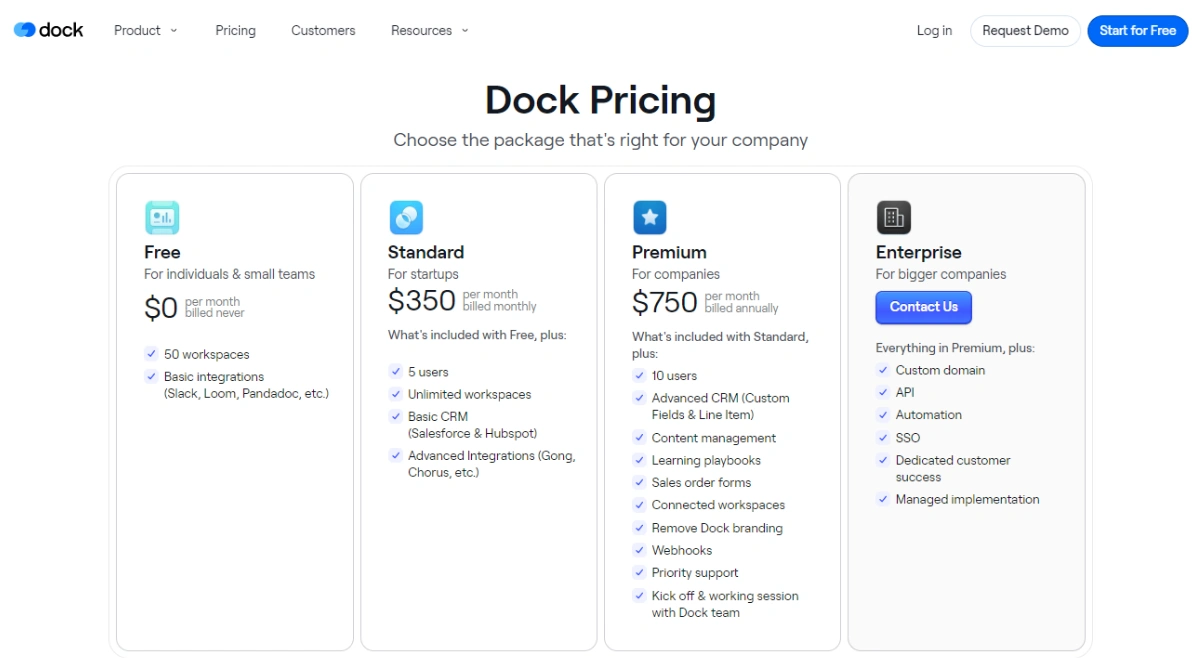Click the Log in link
The image size is (1200, 658).
pyautogui.click(x=933, y=31)
